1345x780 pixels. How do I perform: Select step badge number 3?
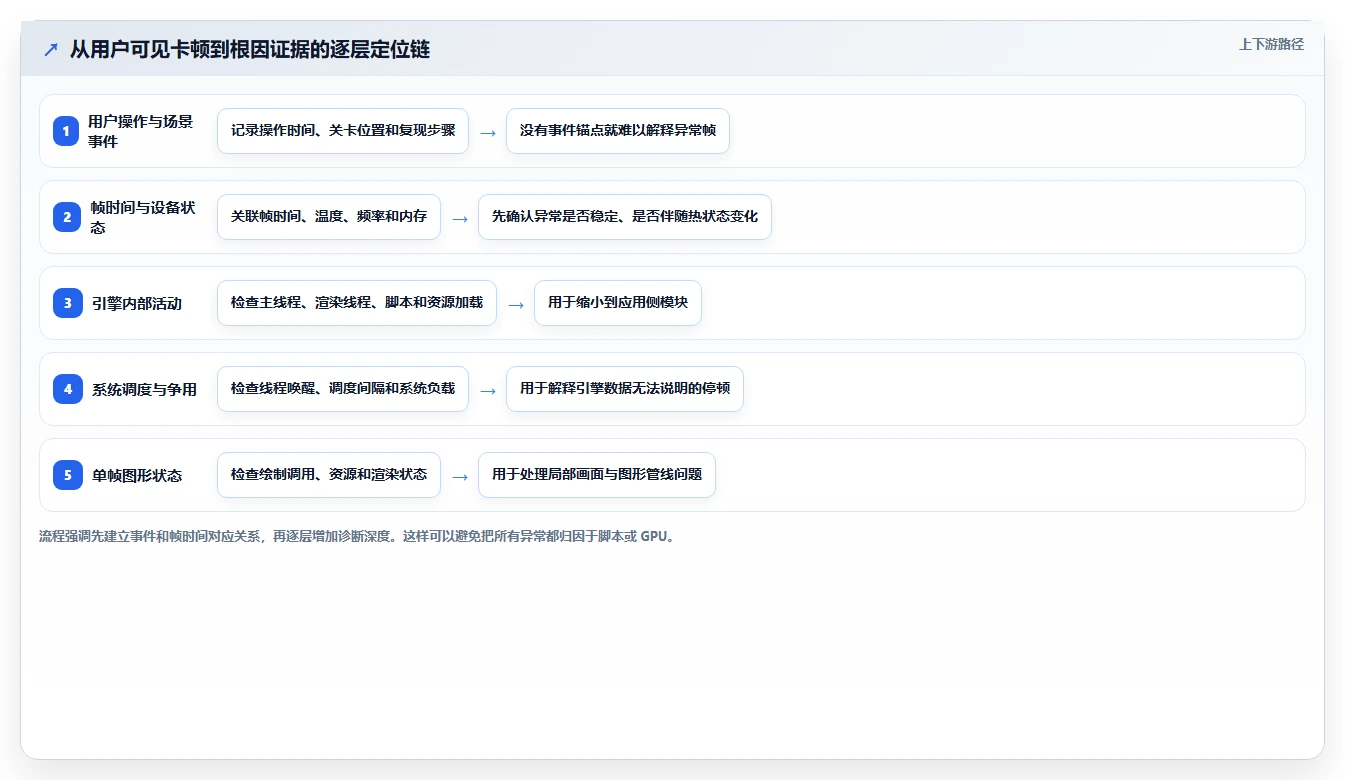pyautogui.click(x=68, y=303)
